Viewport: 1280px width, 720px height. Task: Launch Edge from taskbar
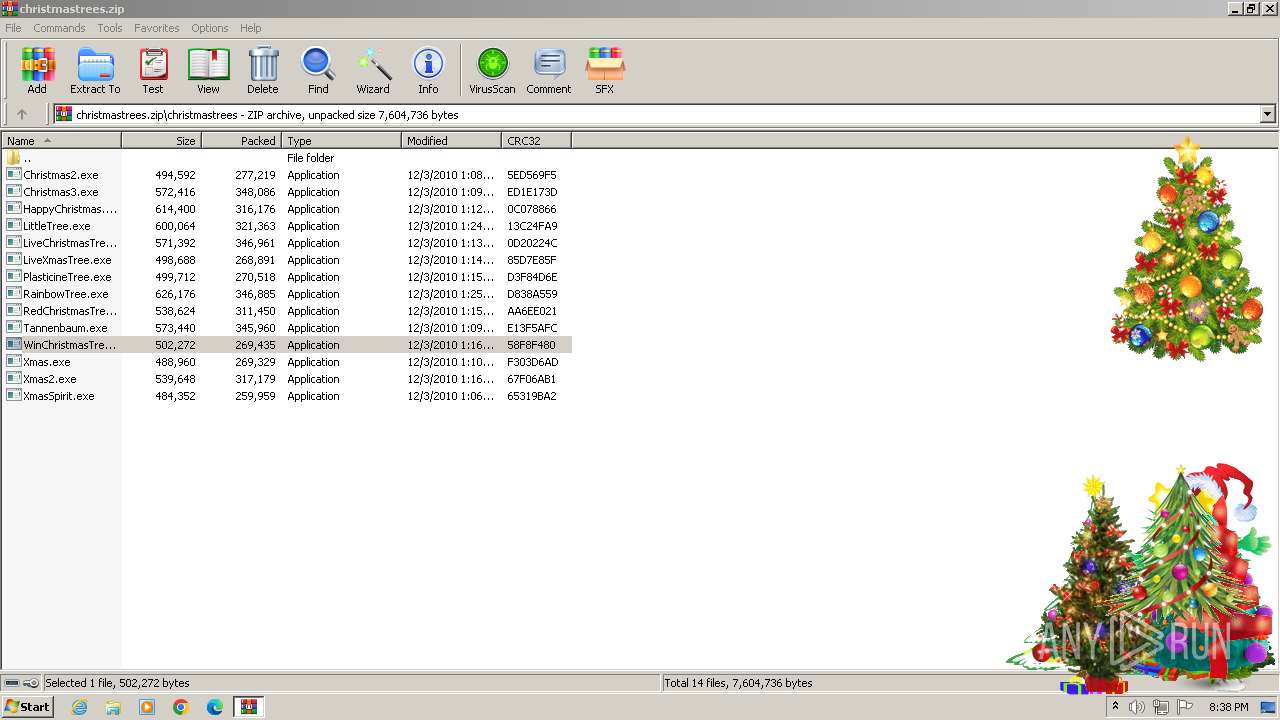[x=215, y=707]
